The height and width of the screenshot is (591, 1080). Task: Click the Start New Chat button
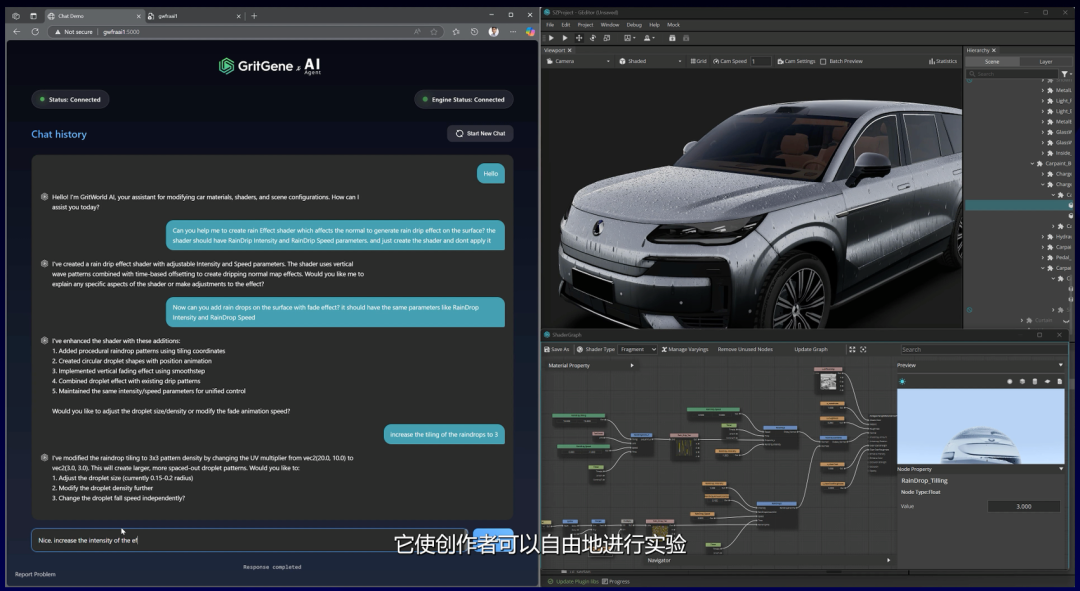coord(480,133)
